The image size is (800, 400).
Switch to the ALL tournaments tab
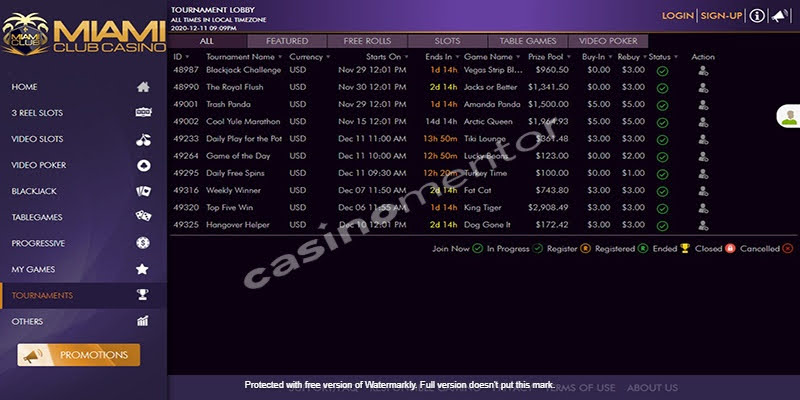click(207, 41)
